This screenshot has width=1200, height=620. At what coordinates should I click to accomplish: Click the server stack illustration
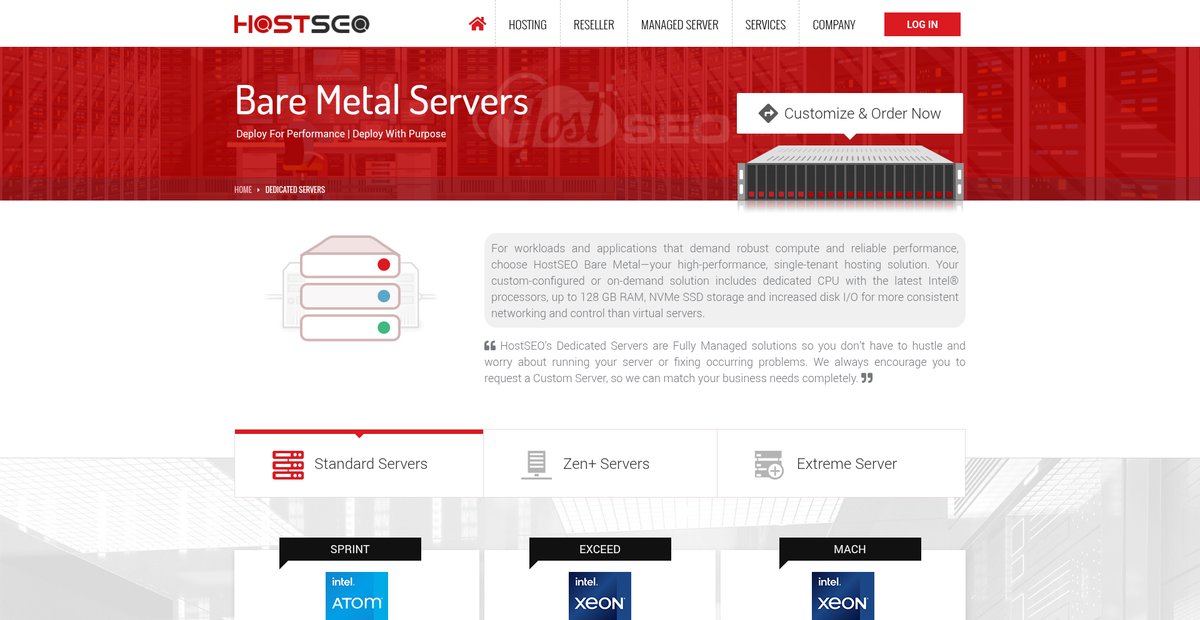[350, 291]
